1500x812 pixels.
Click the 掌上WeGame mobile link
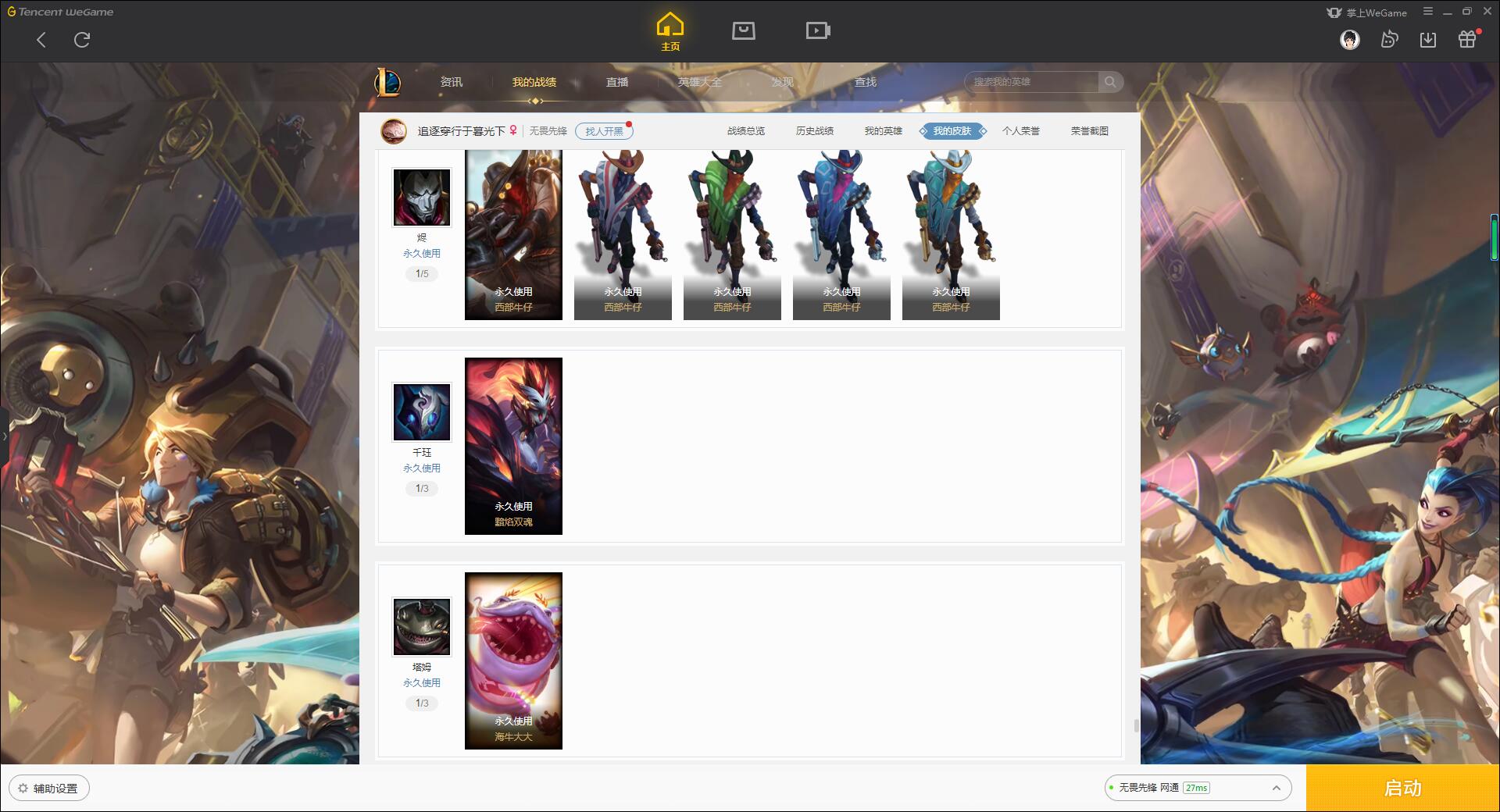point(1367,12)
